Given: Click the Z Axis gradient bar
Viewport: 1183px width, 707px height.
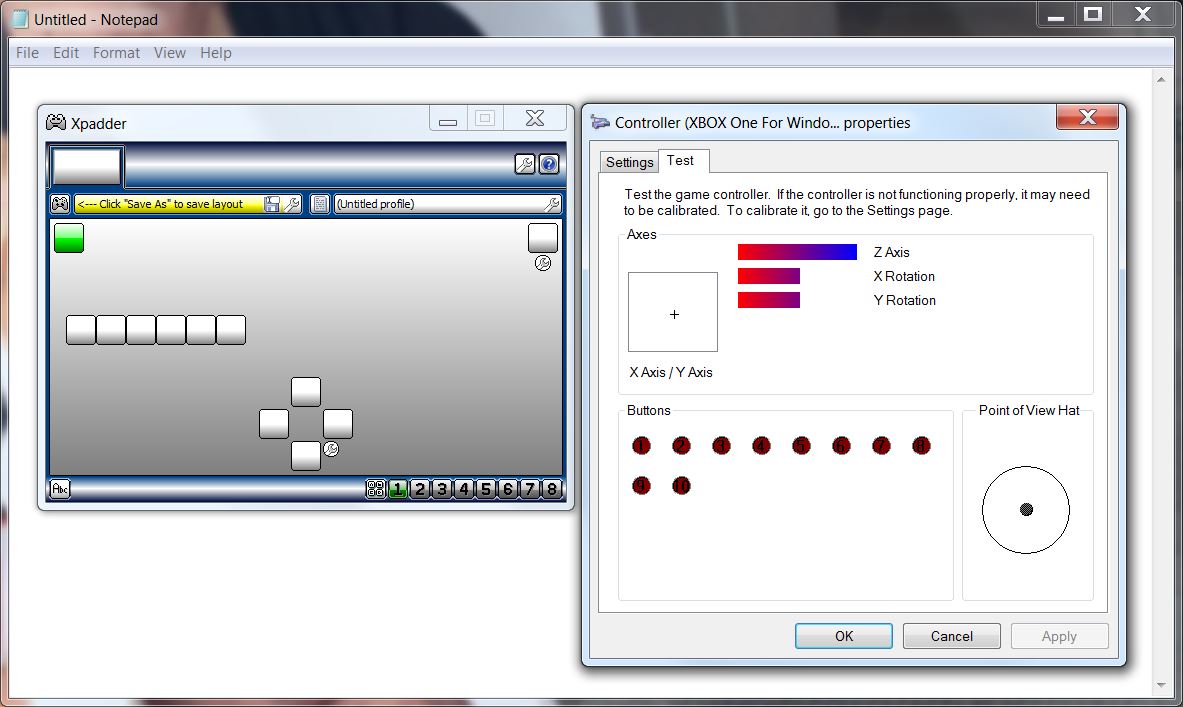Looking at the screenshot, I should pyautogui.click(x=797, y=252).
